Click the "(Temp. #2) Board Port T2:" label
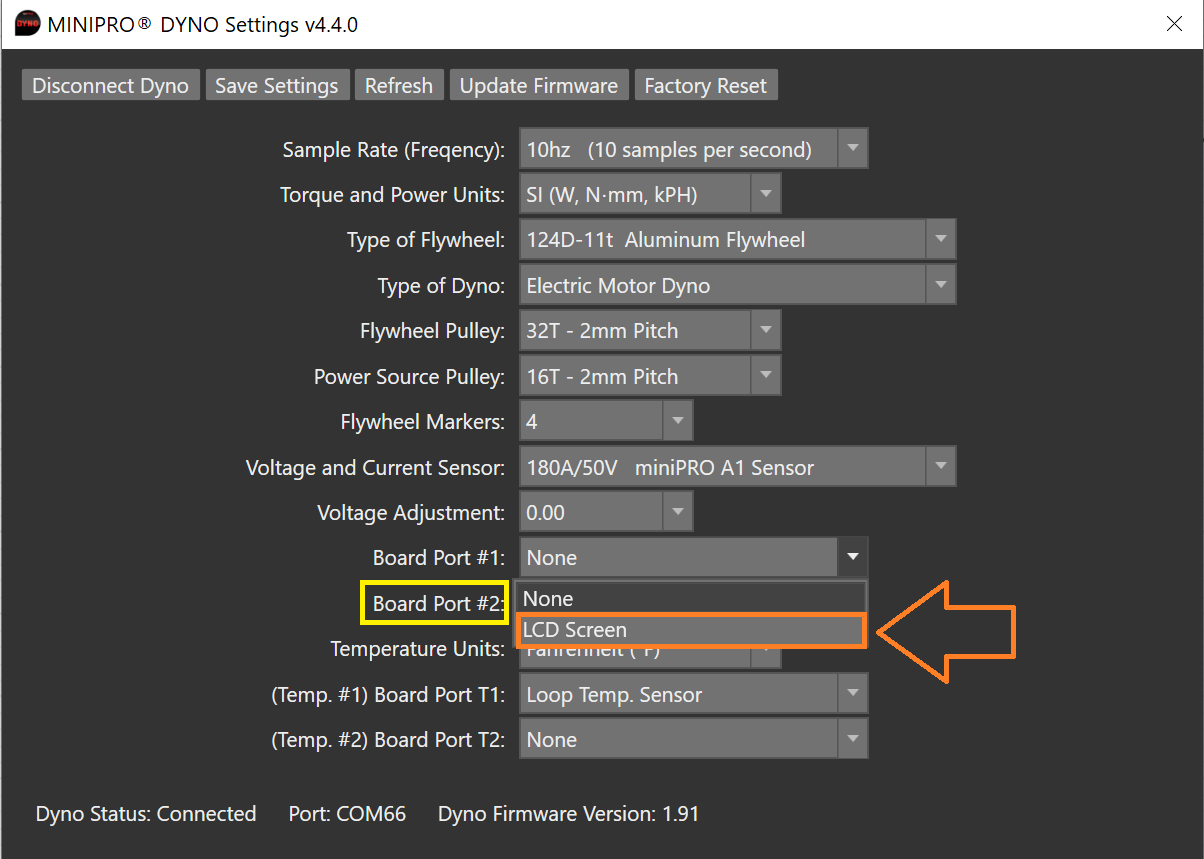The image size is (1204, 859). click(388, 740)
